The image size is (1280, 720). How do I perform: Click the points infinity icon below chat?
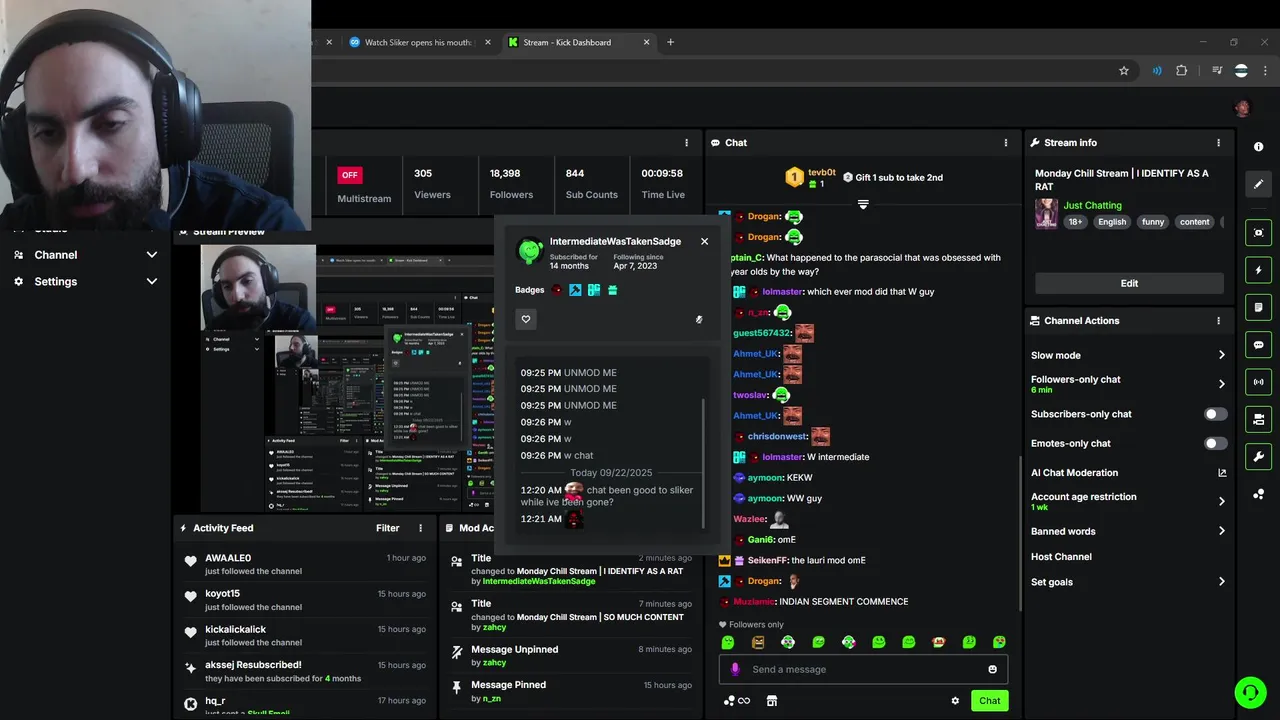(736, 701)
